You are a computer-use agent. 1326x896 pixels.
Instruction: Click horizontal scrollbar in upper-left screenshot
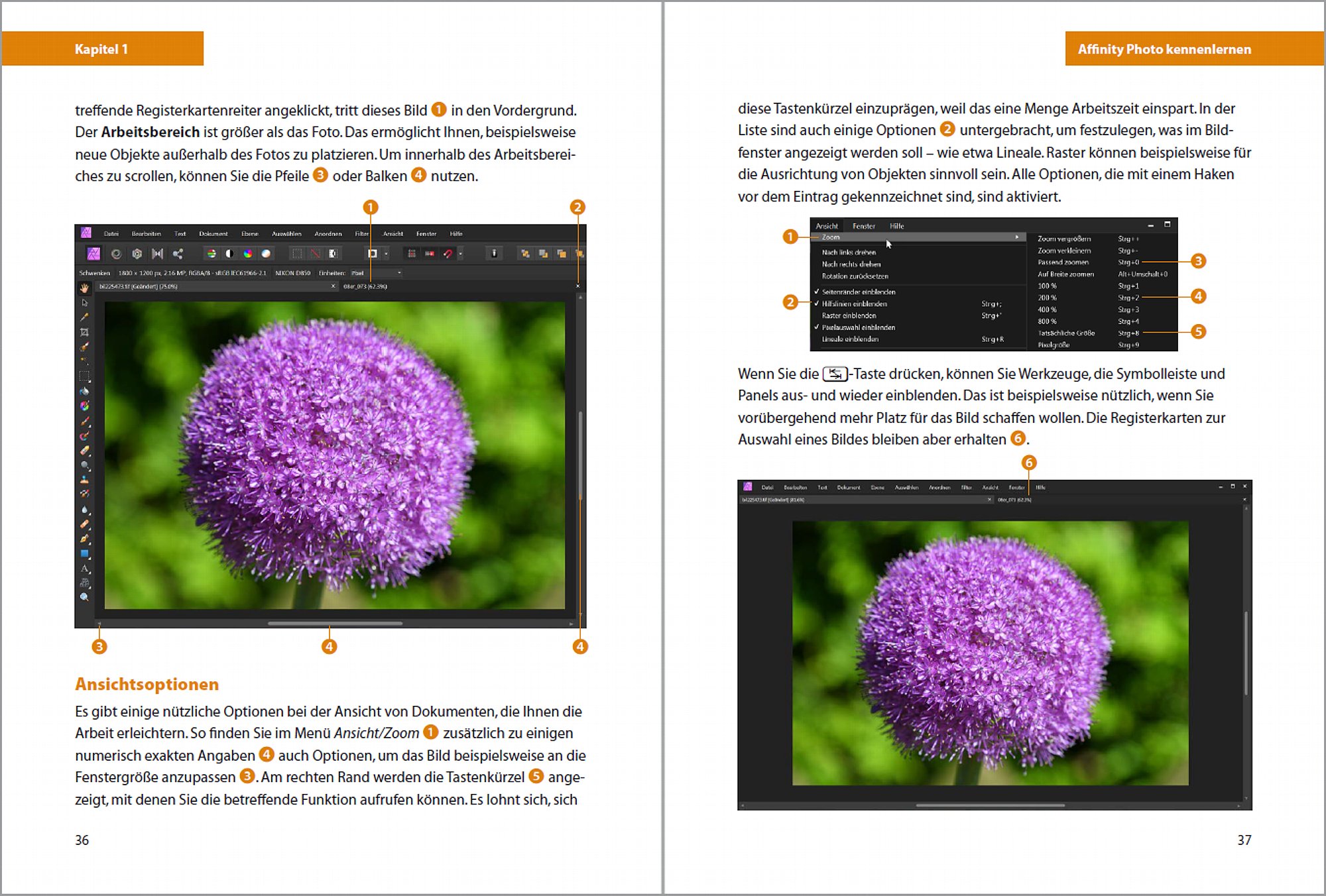335,624
